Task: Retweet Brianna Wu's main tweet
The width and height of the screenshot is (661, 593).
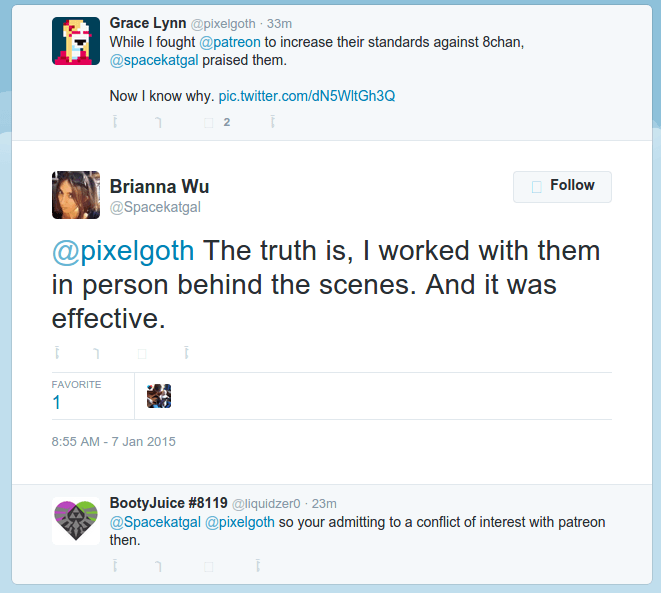Action: (97, 353)
